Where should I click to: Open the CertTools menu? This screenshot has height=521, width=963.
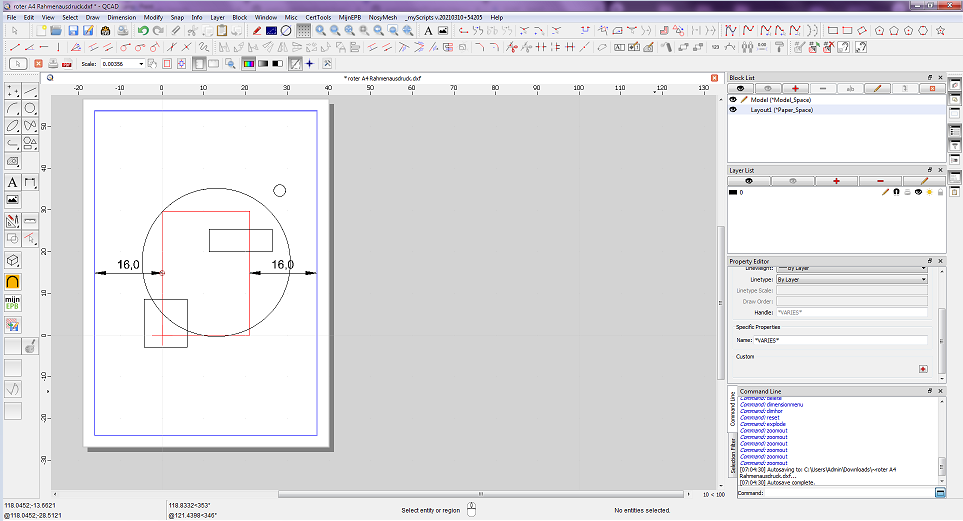point(318,17)
